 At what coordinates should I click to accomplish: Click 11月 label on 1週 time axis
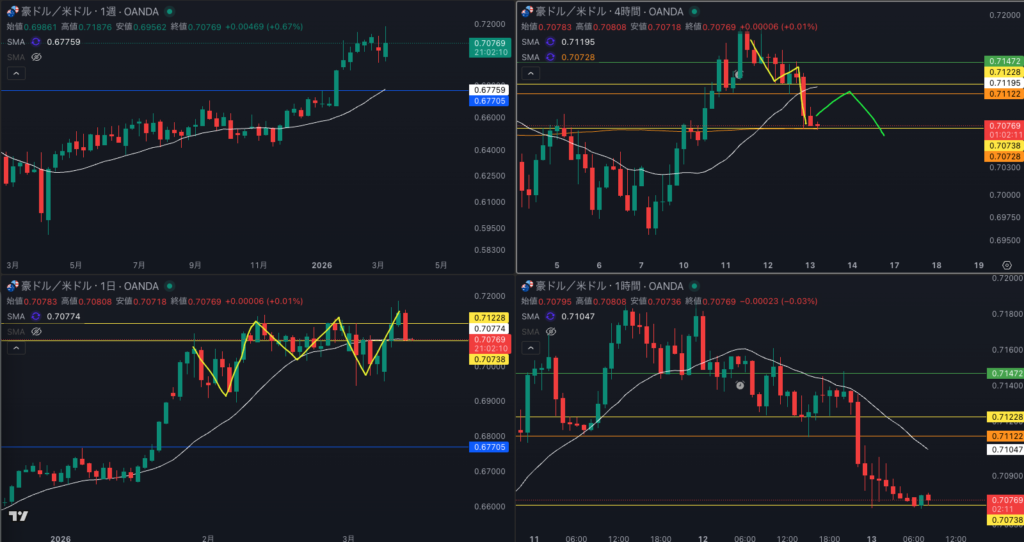[259, 265]
